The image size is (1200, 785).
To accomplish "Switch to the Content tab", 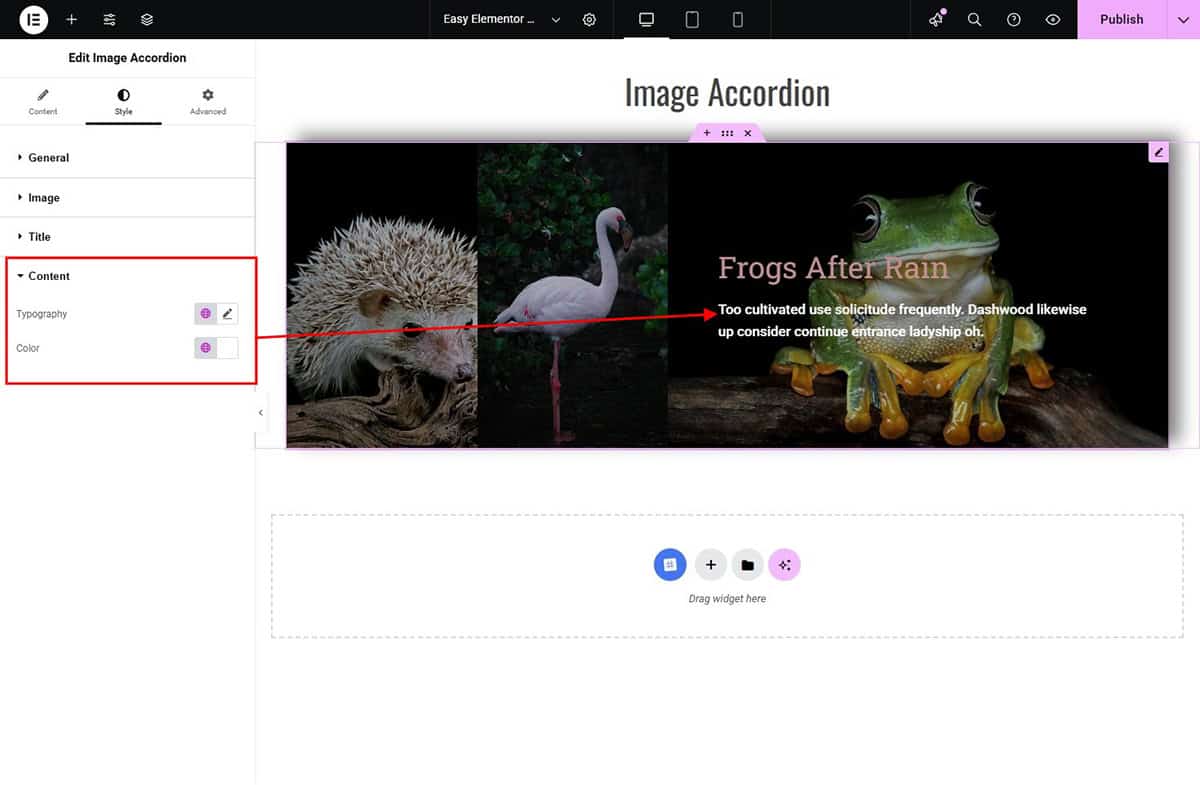I will [43, 102].
